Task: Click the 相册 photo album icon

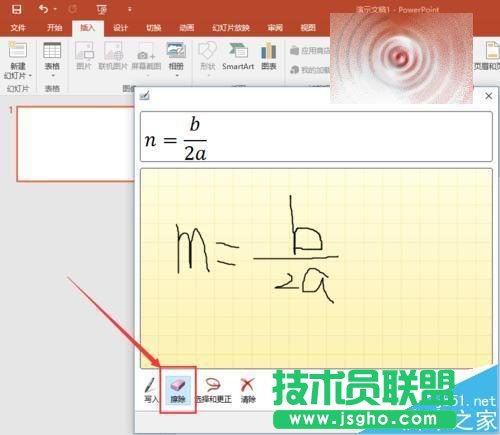Action: coord(176,51)
